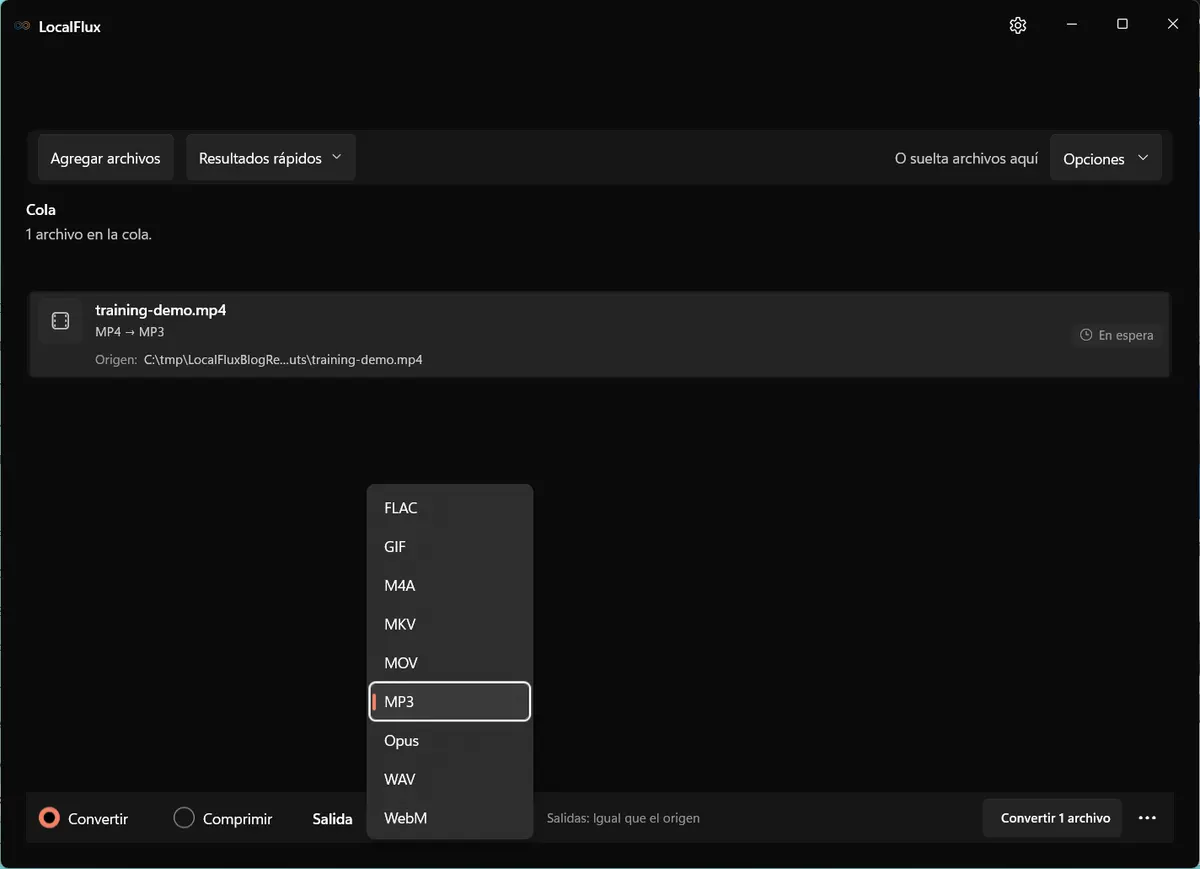Click the clock icon next to En espera
The height and width of the screenshot is (869, 1200).
(x=1086, y=335)
